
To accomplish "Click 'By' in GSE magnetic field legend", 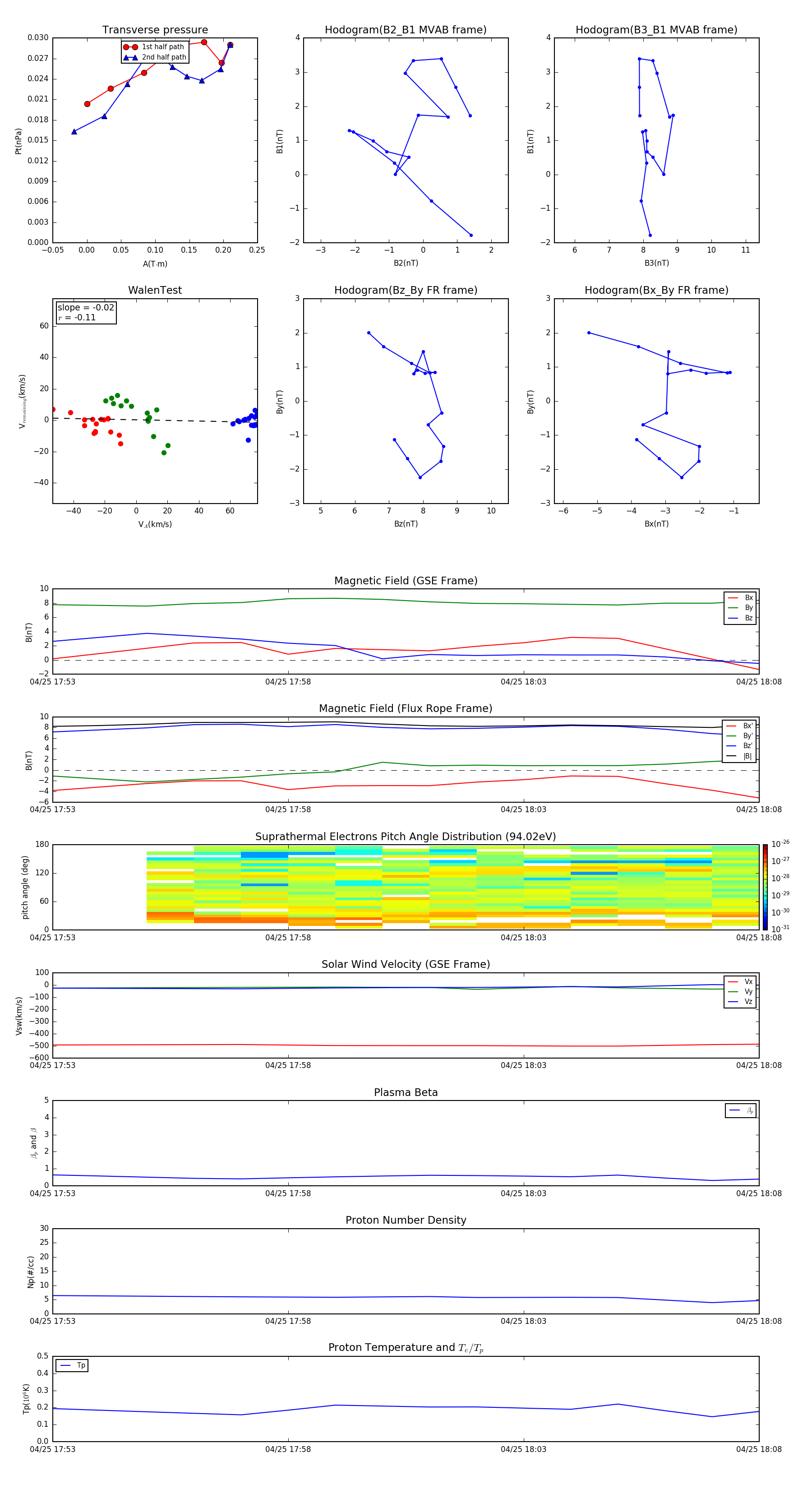I will [741, 608].
